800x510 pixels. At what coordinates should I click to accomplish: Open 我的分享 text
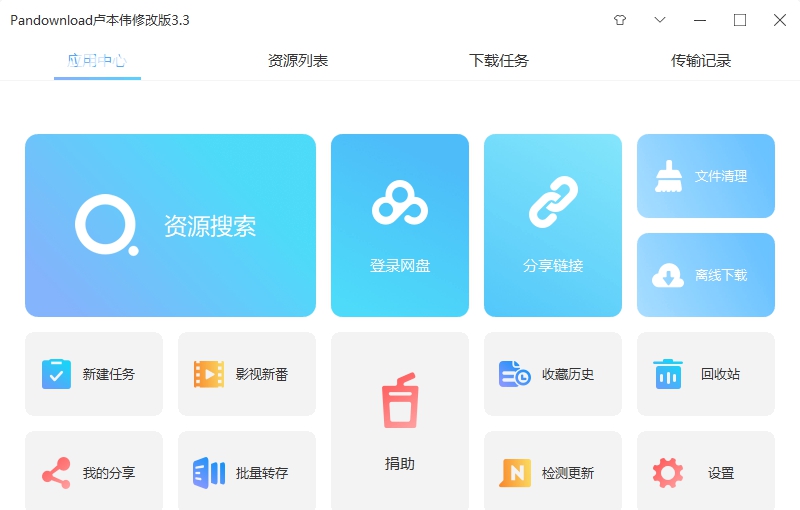coord(109,473)
